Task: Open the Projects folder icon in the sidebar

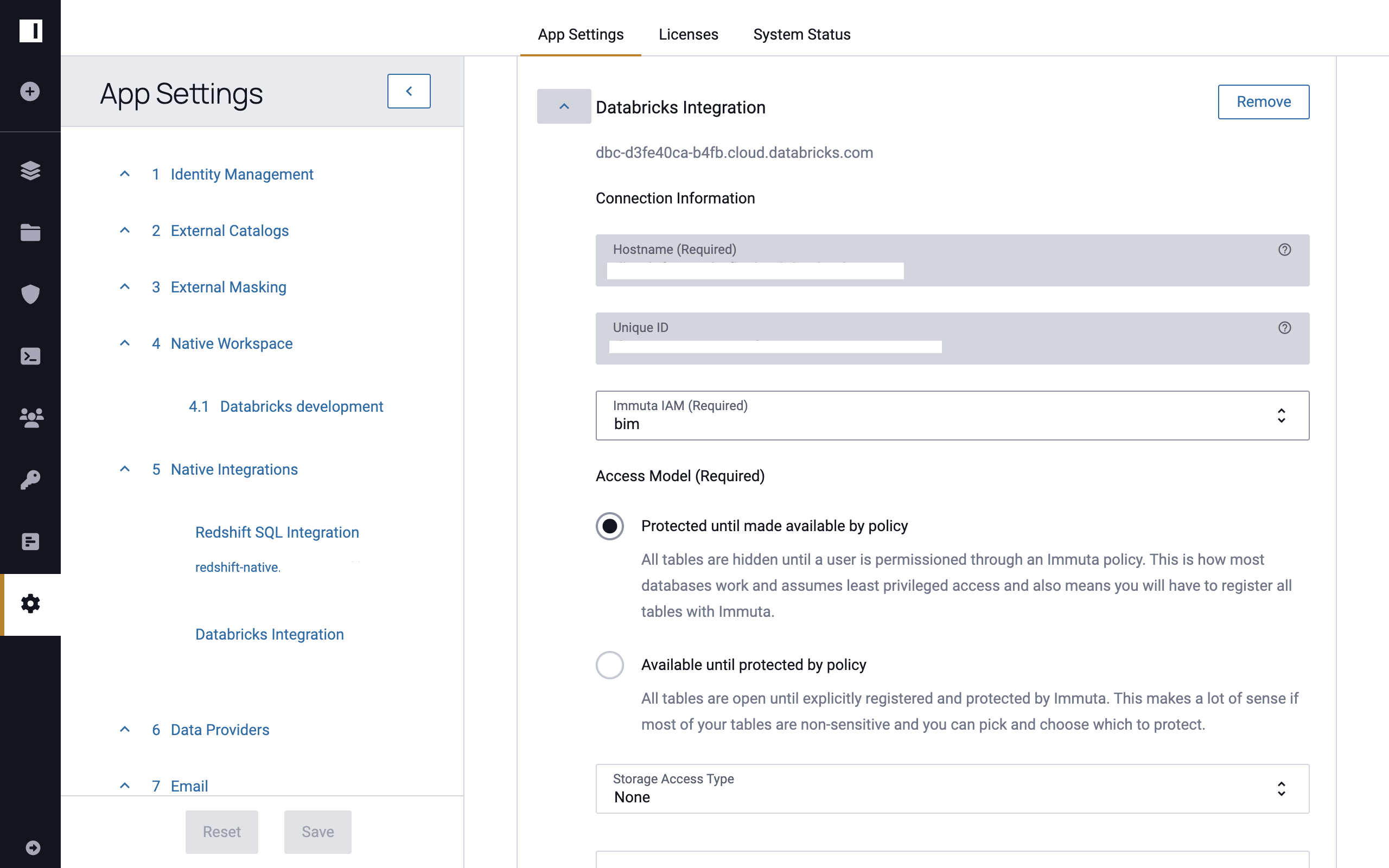Action: click(30, 233)
